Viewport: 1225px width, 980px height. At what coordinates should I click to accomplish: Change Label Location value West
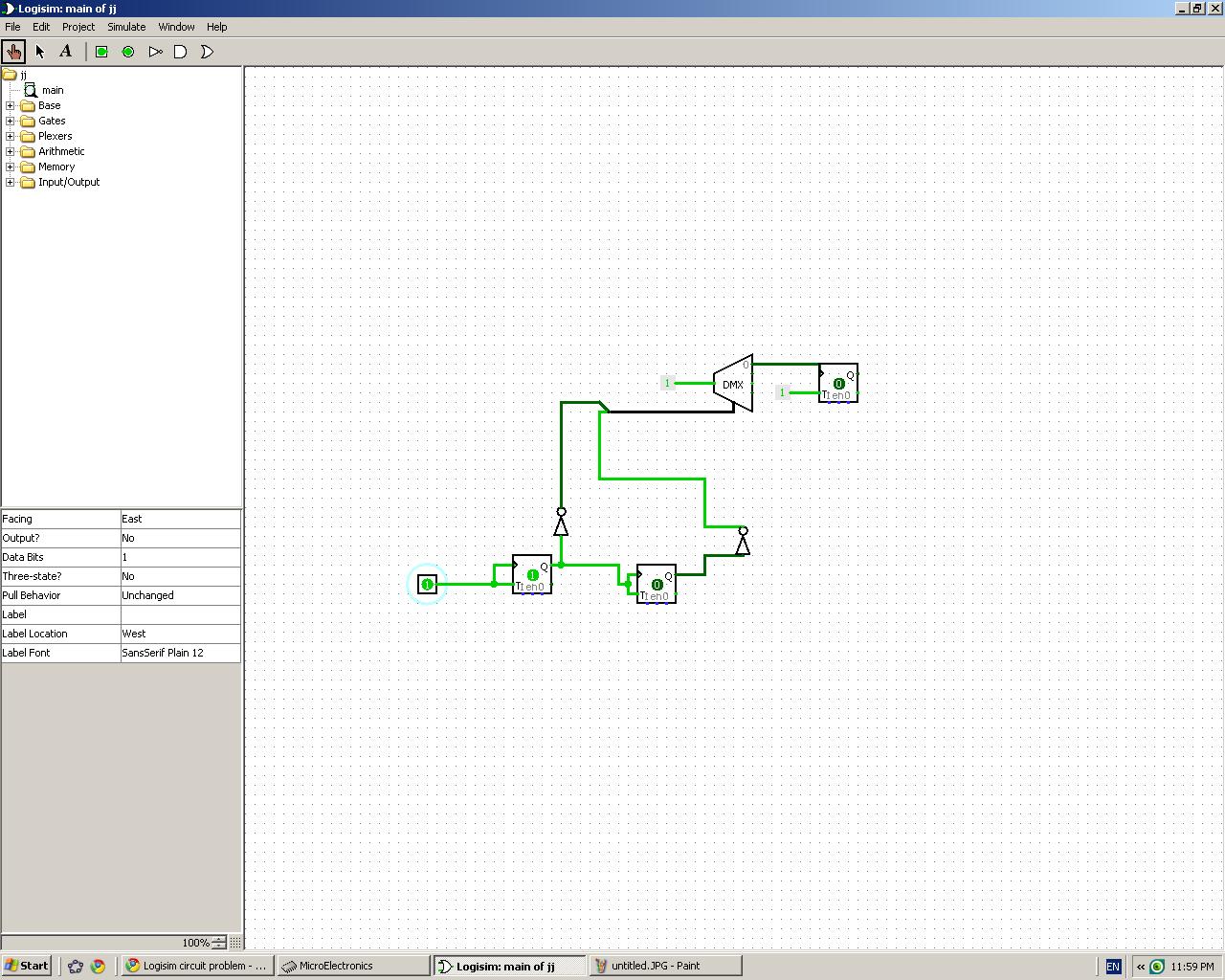(x=180, y=634)
